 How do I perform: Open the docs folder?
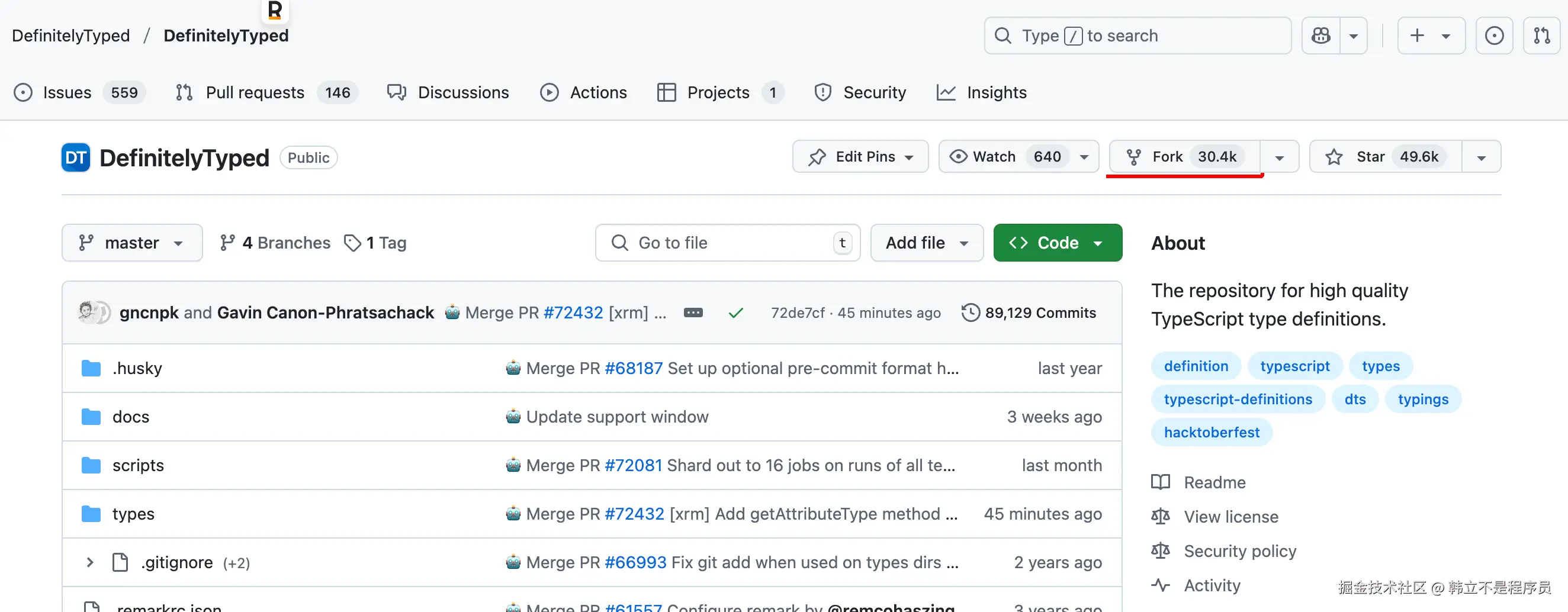[x=131, y=417]
